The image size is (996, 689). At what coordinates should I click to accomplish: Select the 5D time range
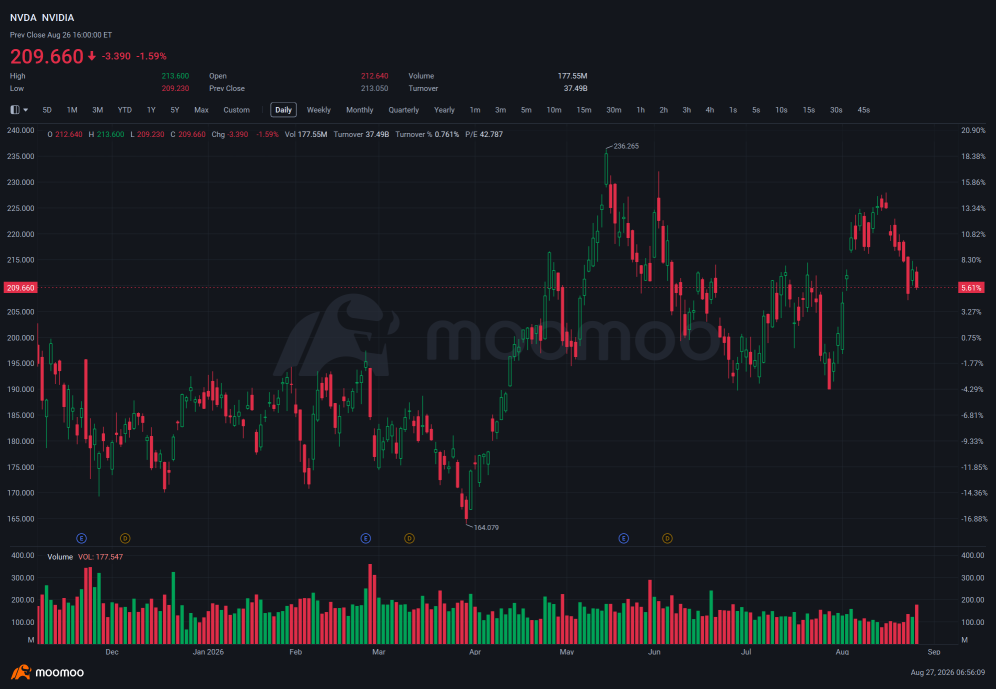[47, 110]
